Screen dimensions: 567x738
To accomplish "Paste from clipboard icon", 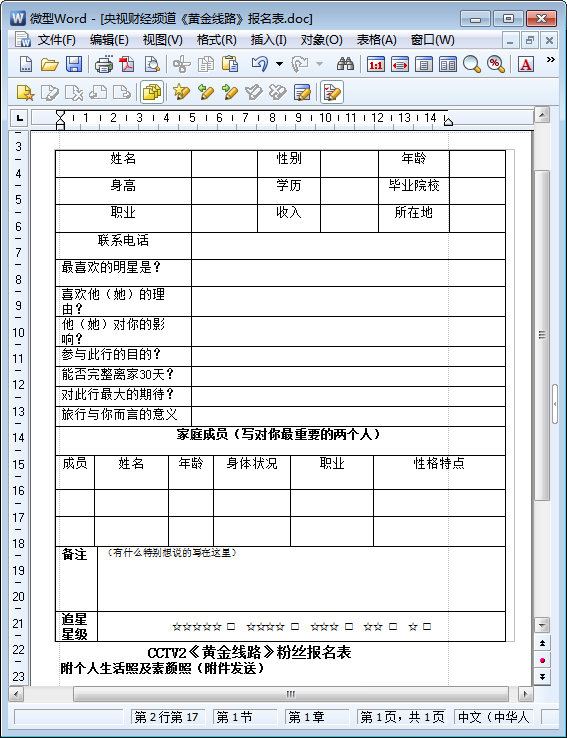I will coord(230,64).
